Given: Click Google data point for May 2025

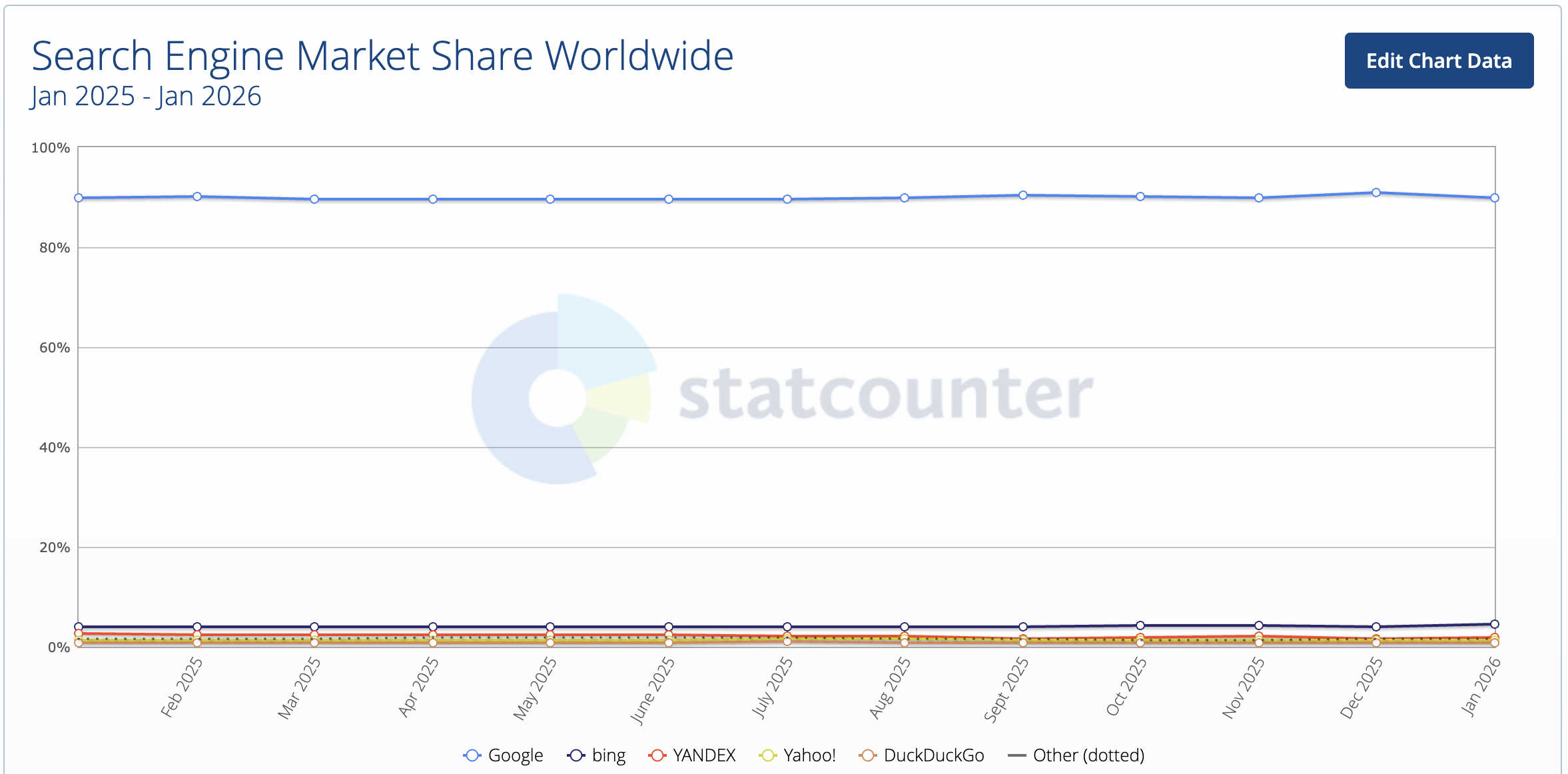Looking at the screenshot, I should (x=550, y=199).
